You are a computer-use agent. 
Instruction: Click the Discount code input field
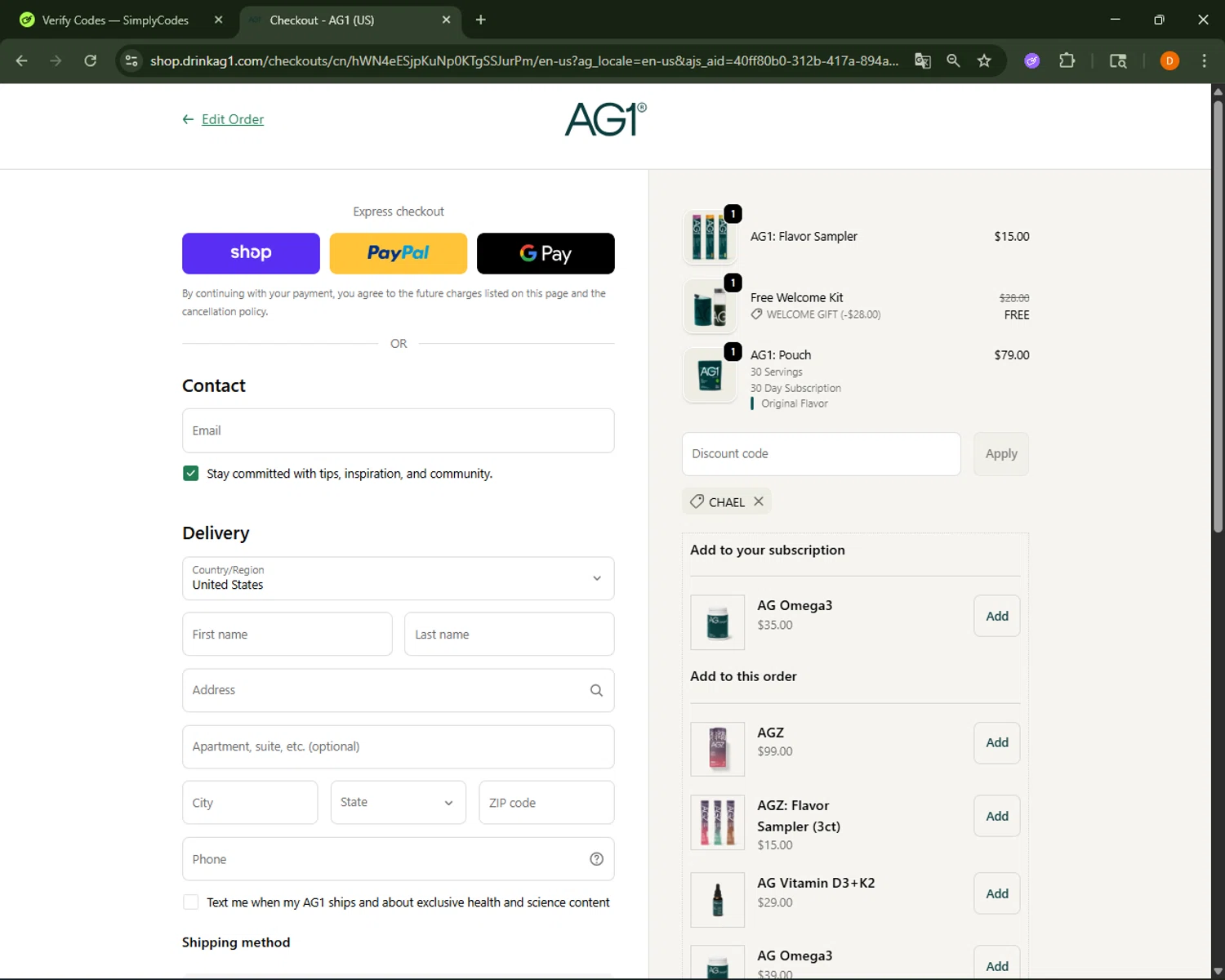click(821, 454)
